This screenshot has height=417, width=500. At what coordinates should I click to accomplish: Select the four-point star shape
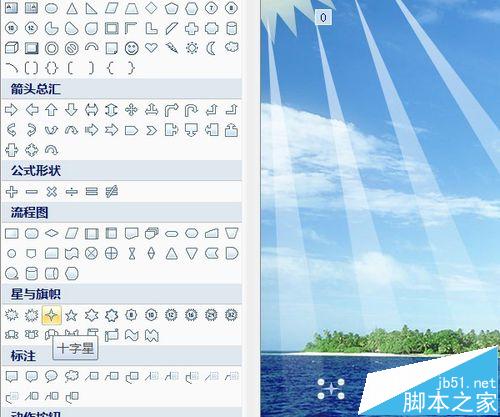click(x=51, y=314)
